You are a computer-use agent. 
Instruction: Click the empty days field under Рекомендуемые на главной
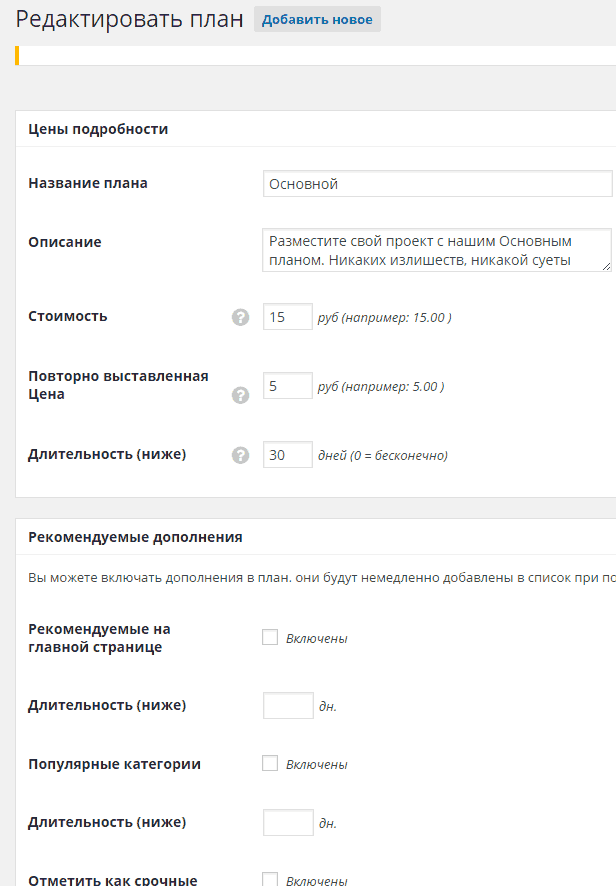pyautogui.click(x=288, y=706)
